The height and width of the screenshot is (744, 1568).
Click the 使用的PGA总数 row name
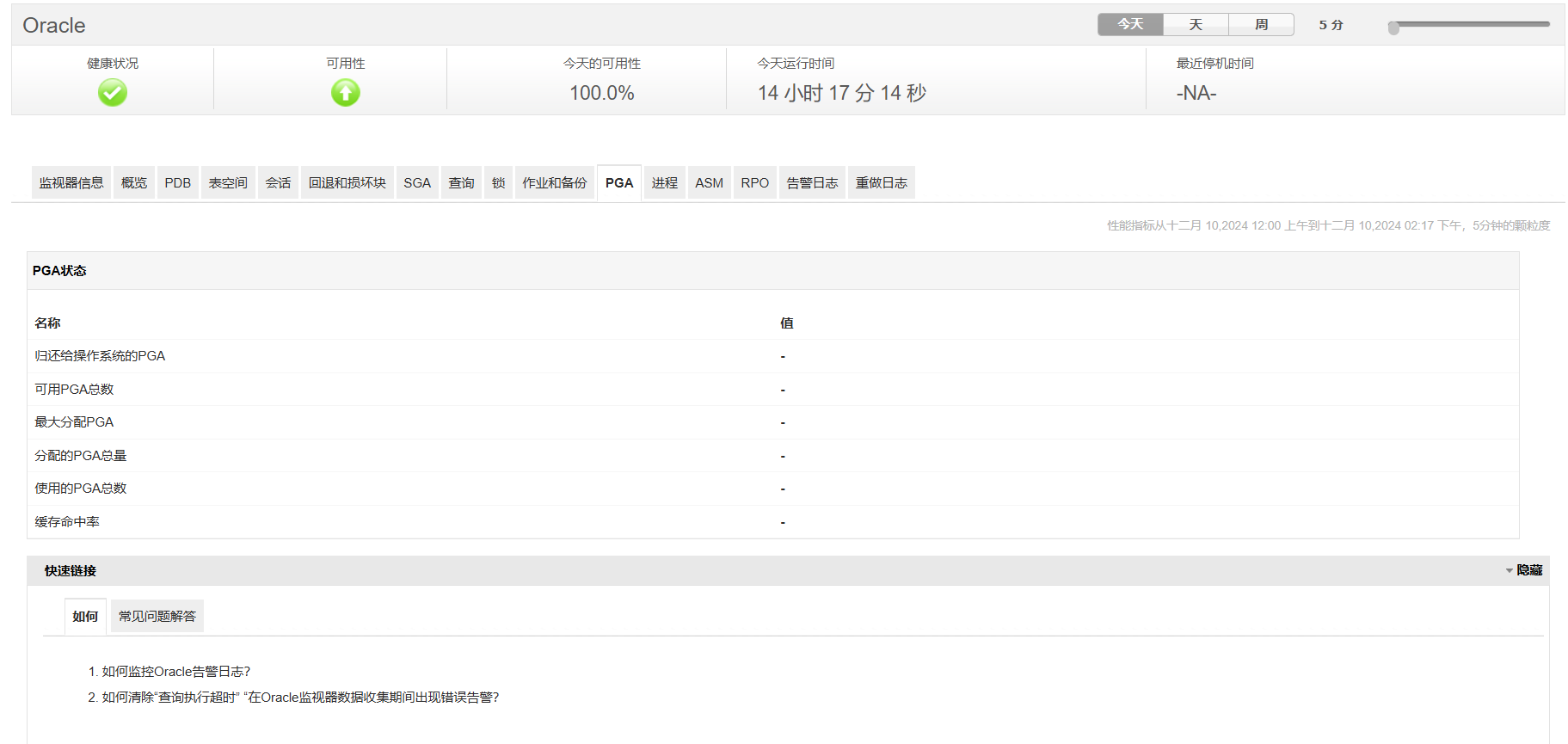[x=81, y=489]
